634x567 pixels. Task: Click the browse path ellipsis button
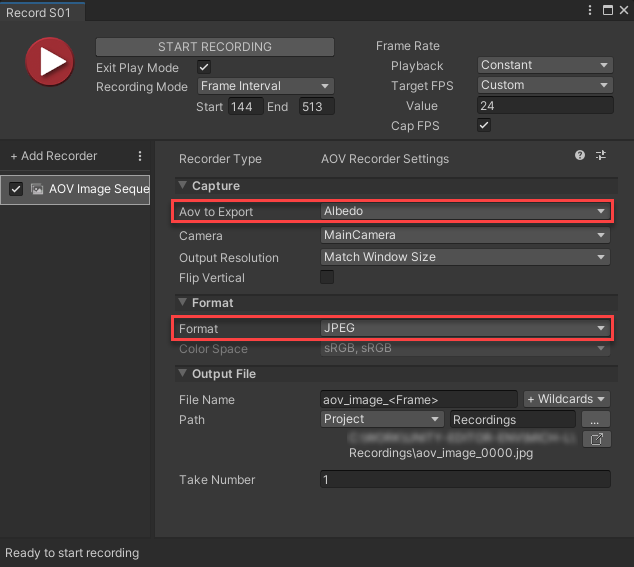(x=594, y=420)
